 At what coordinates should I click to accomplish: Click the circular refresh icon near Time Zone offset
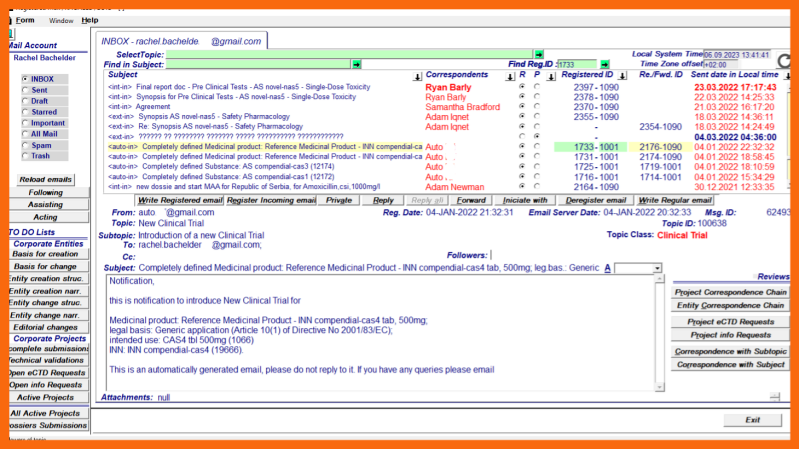point(784,62)
